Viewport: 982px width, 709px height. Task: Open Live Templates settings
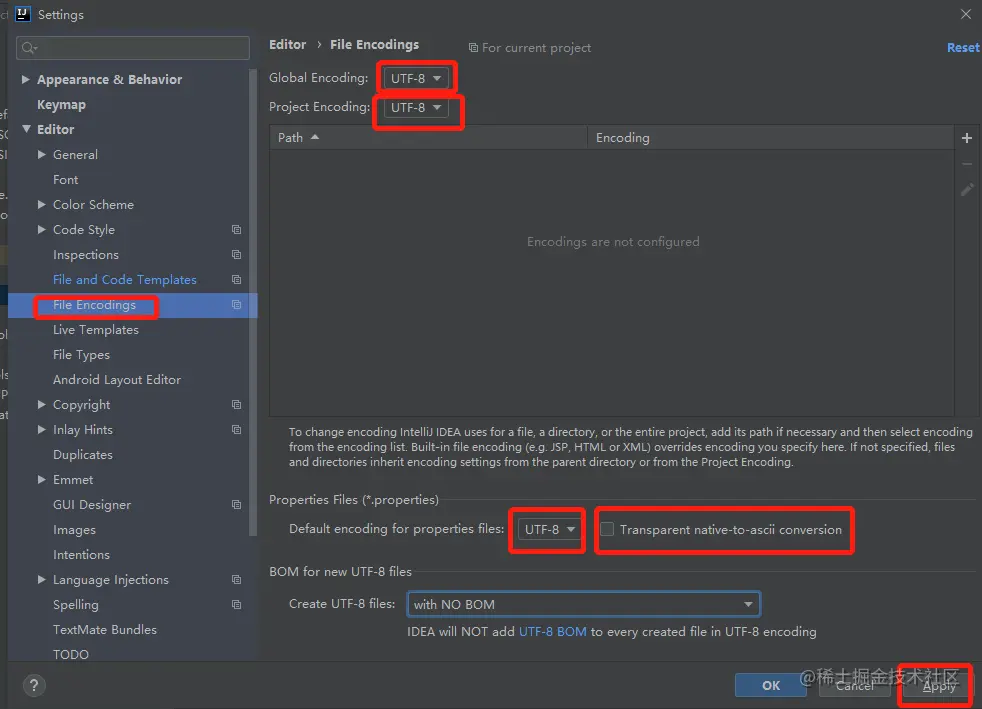tap(96, 330)
